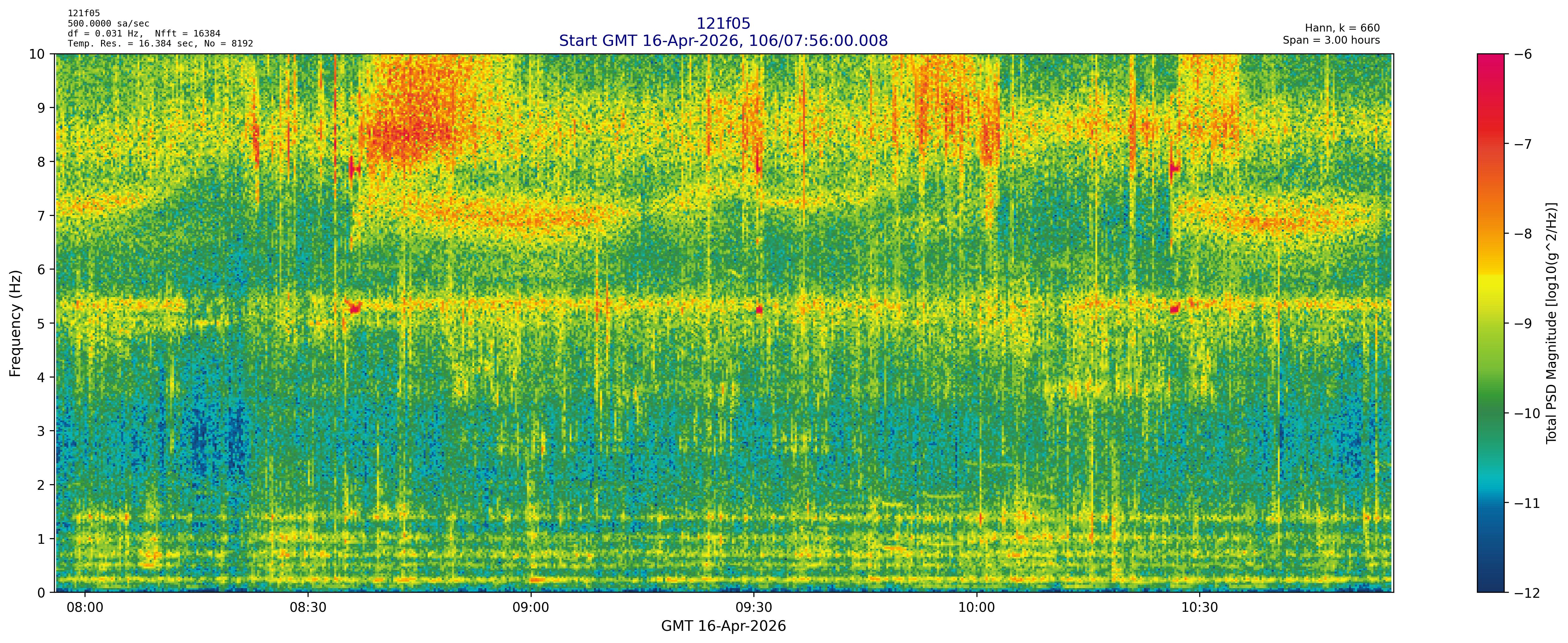Click the 09:00 time axis tick label
Image resolution: width=1568 pixels, height=643 pixels.
click(x=531, y=608)
